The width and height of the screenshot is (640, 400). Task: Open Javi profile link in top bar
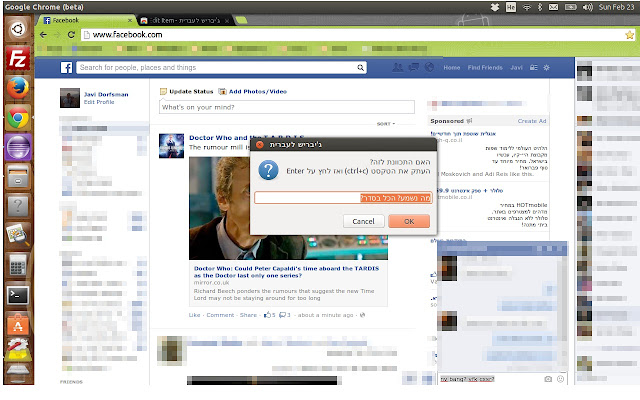[516, 68]
